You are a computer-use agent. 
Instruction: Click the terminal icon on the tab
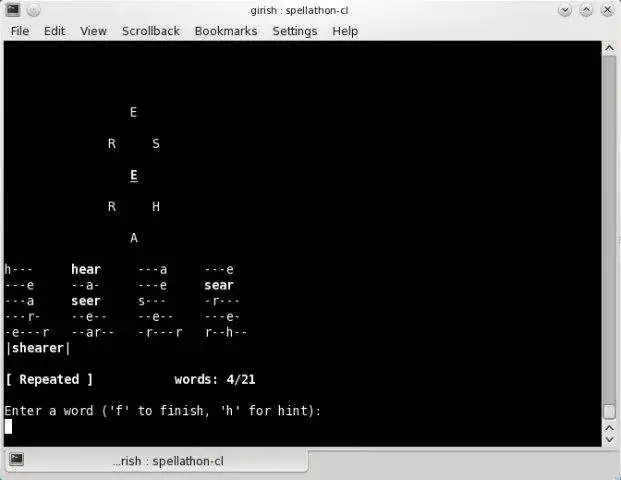[17, 459]
